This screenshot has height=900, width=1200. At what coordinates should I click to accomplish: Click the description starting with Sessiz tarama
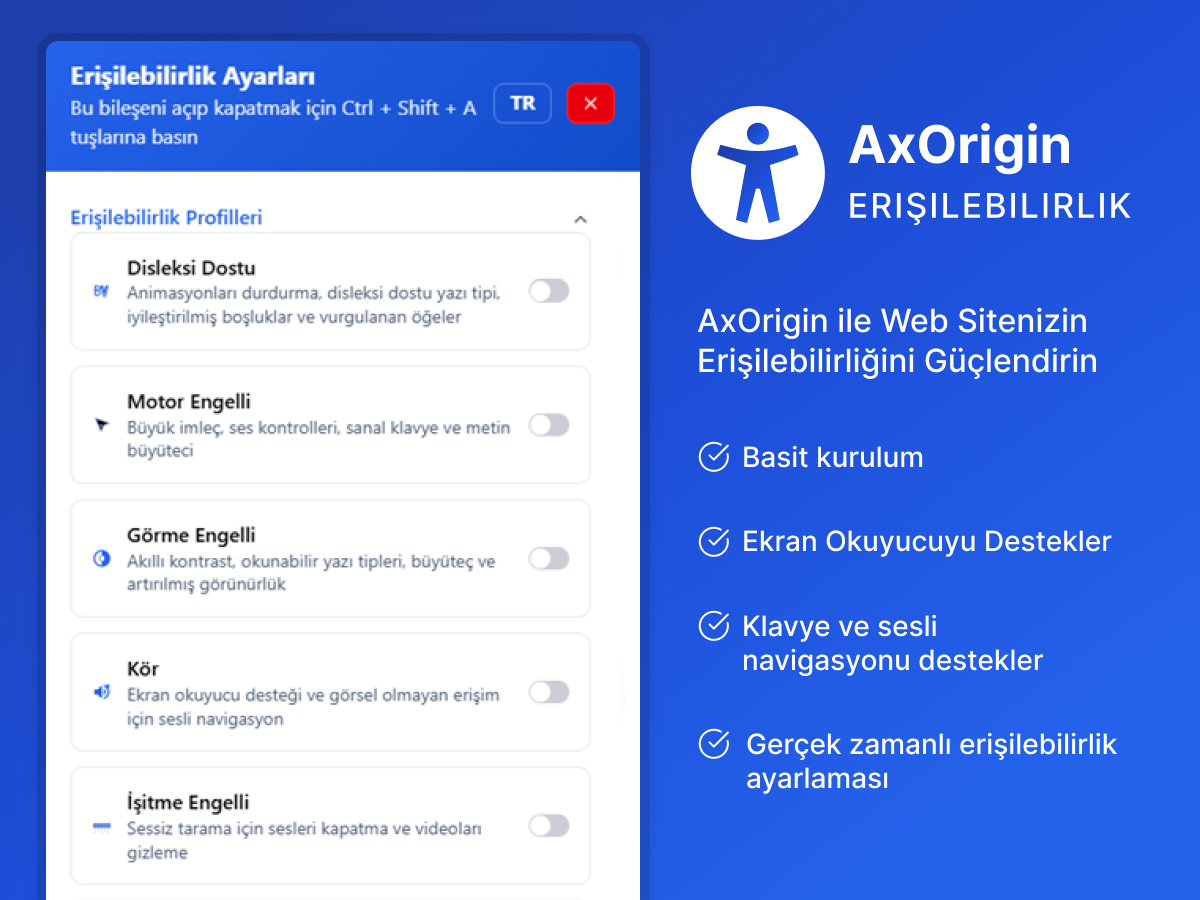point(305,841)
